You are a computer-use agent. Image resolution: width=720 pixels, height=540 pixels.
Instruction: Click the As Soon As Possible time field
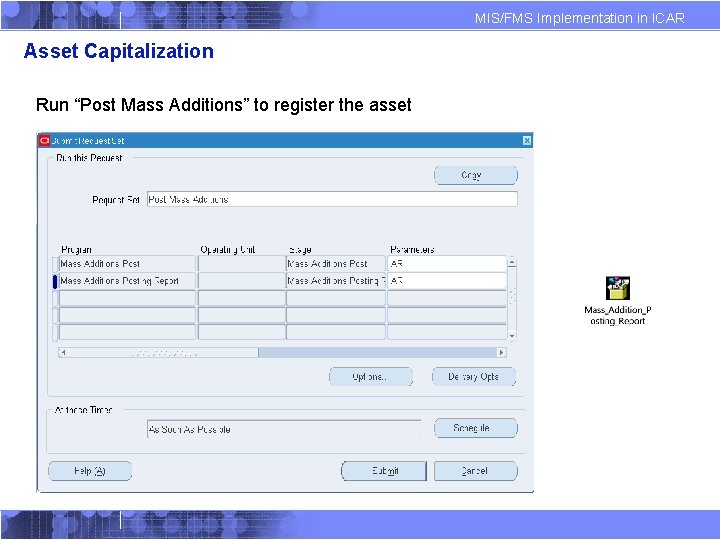coord(284,429)
